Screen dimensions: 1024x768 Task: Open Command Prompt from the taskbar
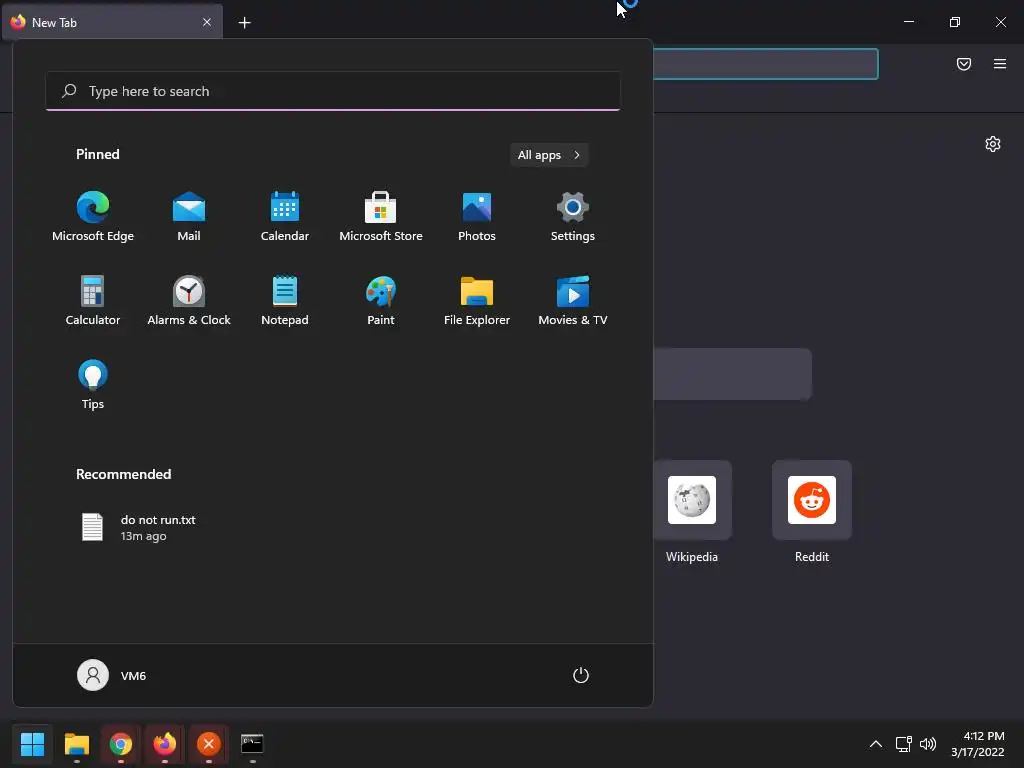(252, 744)
